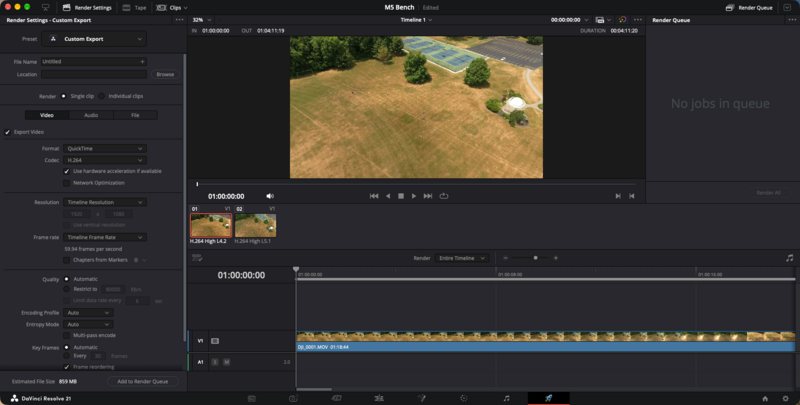Mute the viewer audio speaker icon
The image size is (800, 405).
click(270, 196)
